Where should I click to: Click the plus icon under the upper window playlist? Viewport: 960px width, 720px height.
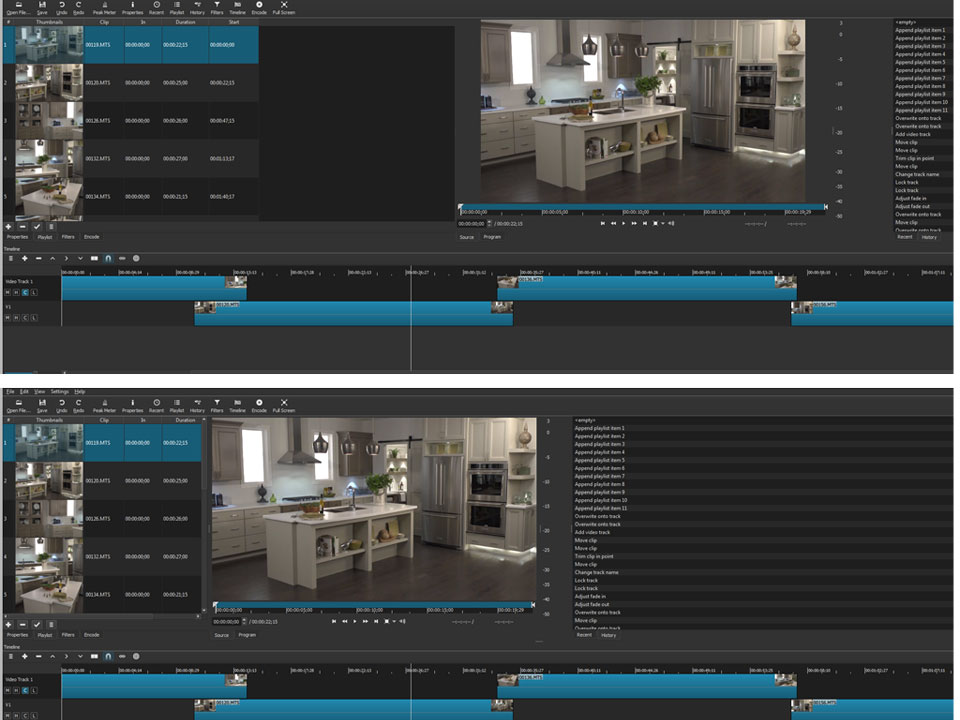(9, 227)
